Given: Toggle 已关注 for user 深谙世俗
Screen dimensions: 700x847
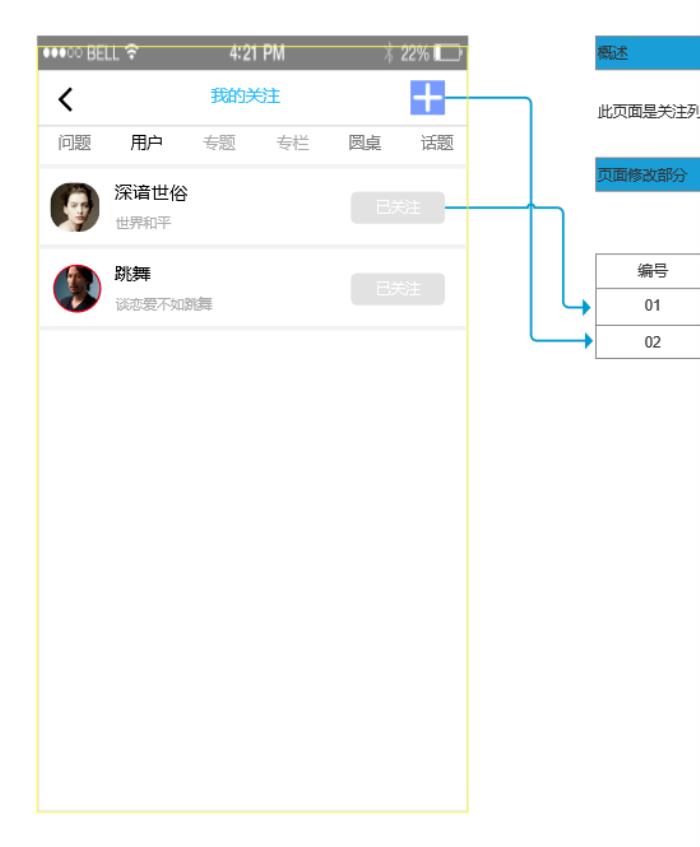Looking at the screenshot, I should click(397, 208).
